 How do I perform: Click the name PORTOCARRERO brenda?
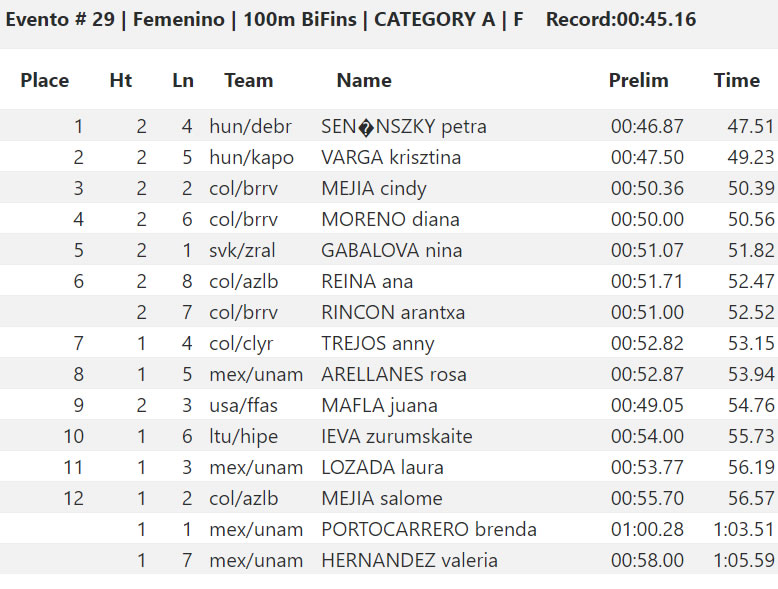point(429,529)
